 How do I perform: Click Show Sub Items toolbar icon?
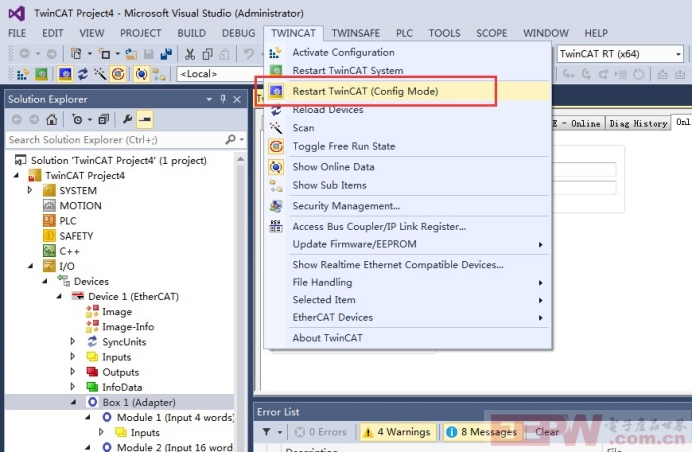pos(159,74)
